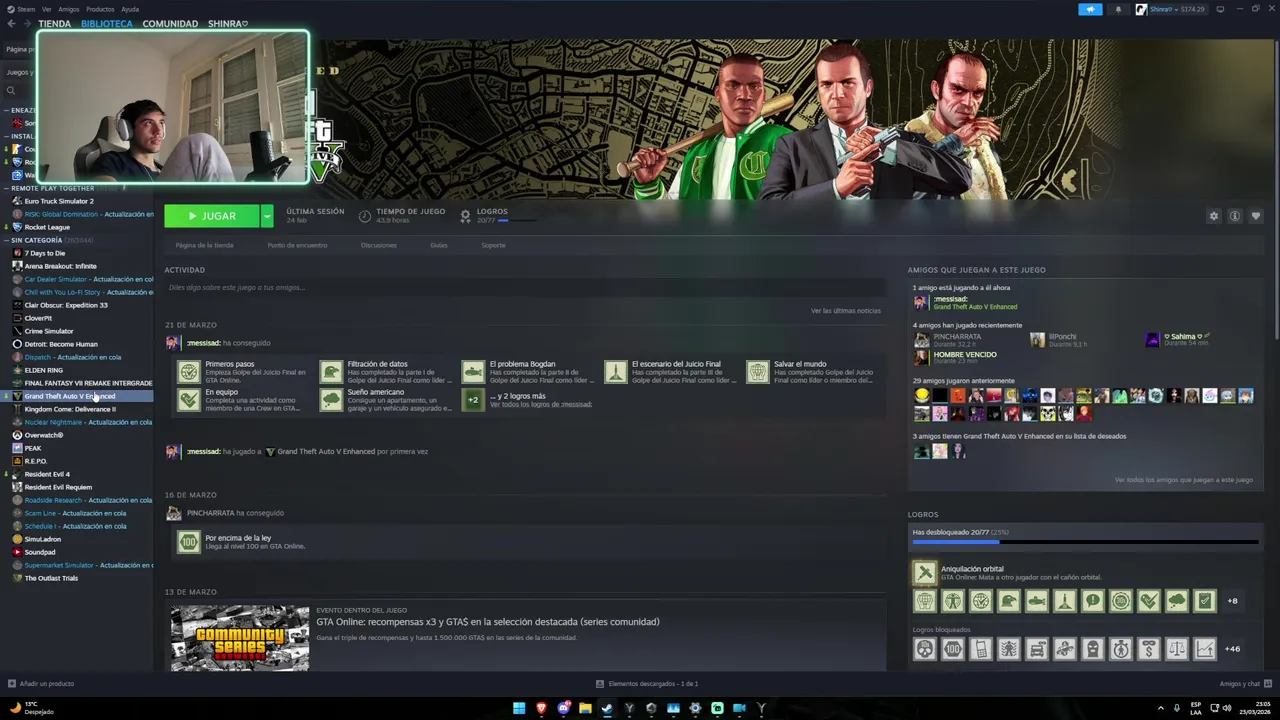The height and width of the screenshot is (720, 1280).
Task: Open Punto de encuentro link
Action: click(x=297, y=245)
